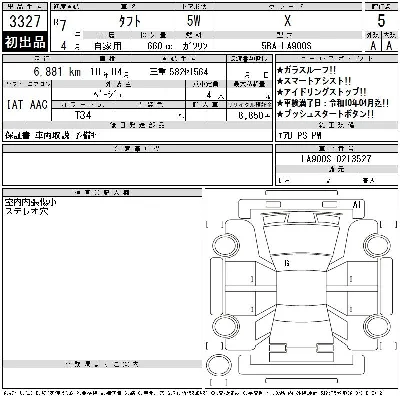
Task: Click the fuel type ガソリン
Action: point(195,46)
